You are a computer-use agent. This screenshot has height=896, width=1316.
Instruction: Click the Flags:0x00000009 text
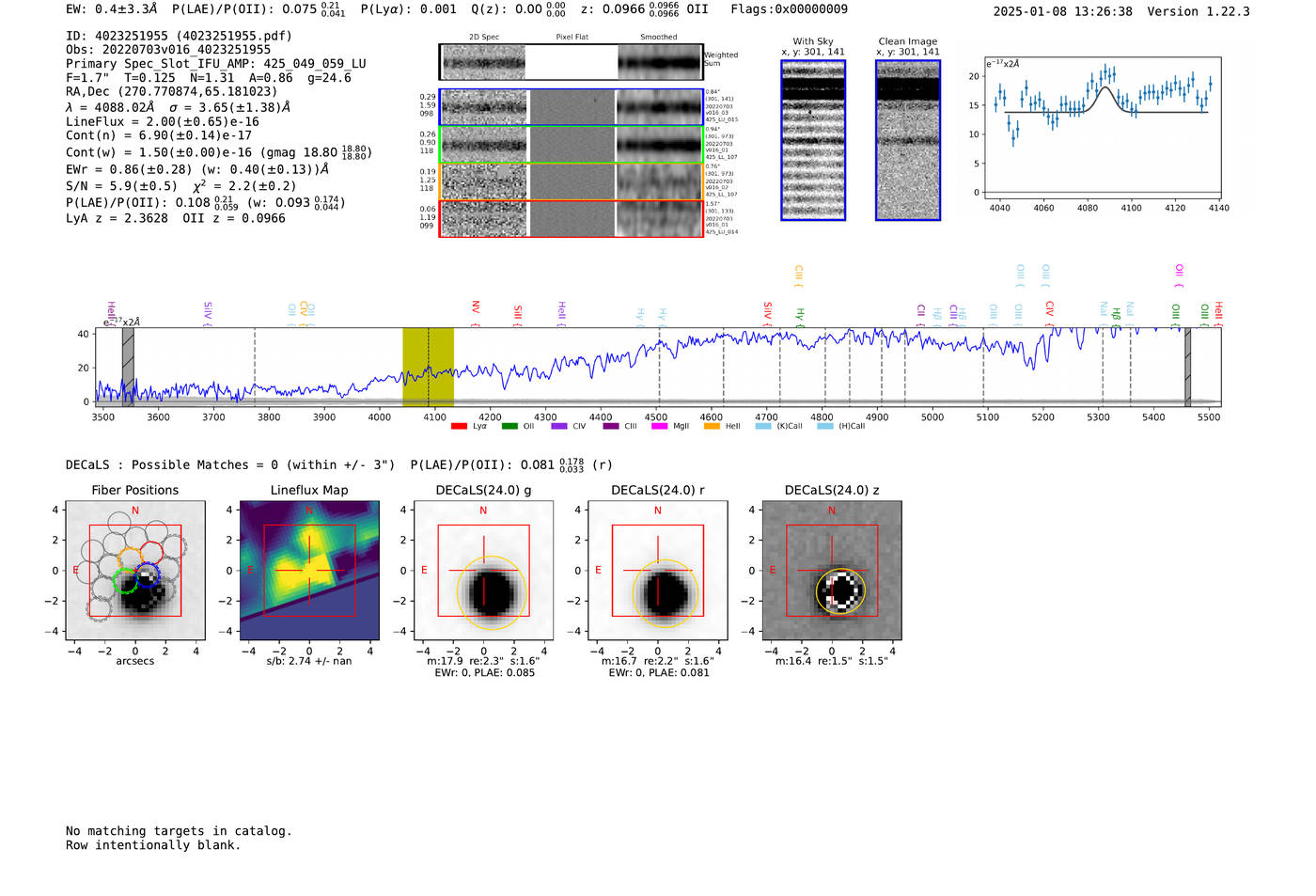pyautogui.click(x=790, y=9)
